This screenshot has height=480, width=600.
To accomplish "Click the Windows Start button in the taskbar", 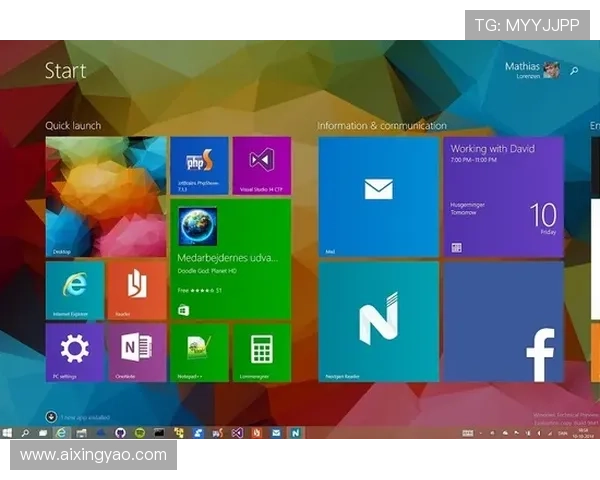I will (x=7, y=433).
